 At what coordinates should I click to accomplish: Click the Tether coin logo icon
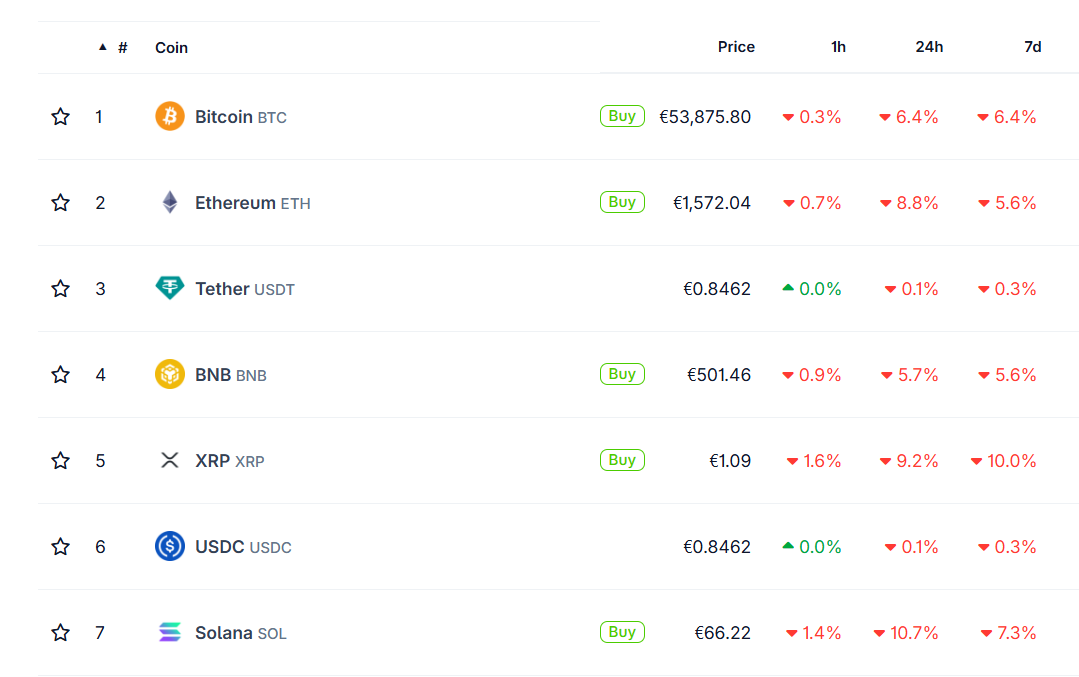tap(170, 289)
